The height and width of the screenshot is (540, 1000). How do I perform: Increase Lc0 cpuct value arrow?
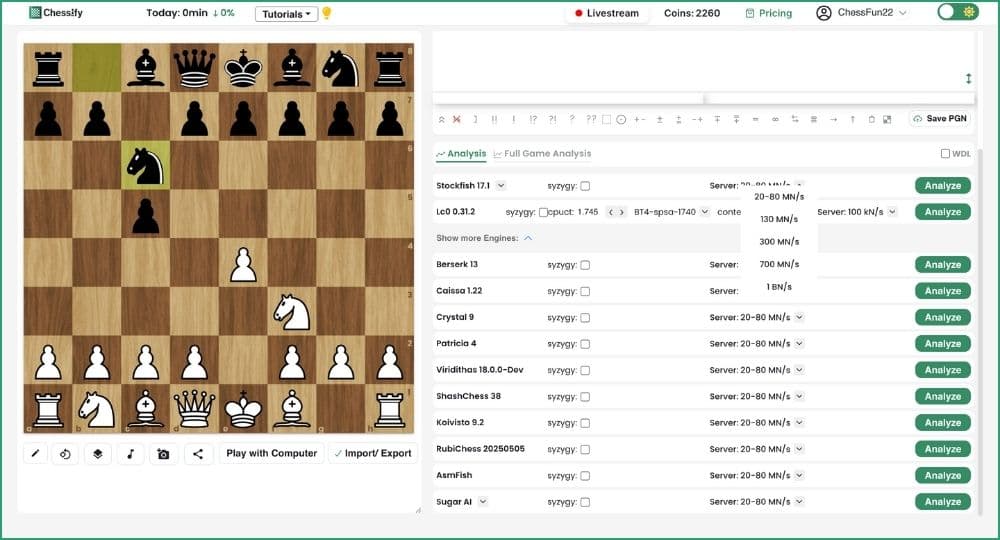click(622, 212)
